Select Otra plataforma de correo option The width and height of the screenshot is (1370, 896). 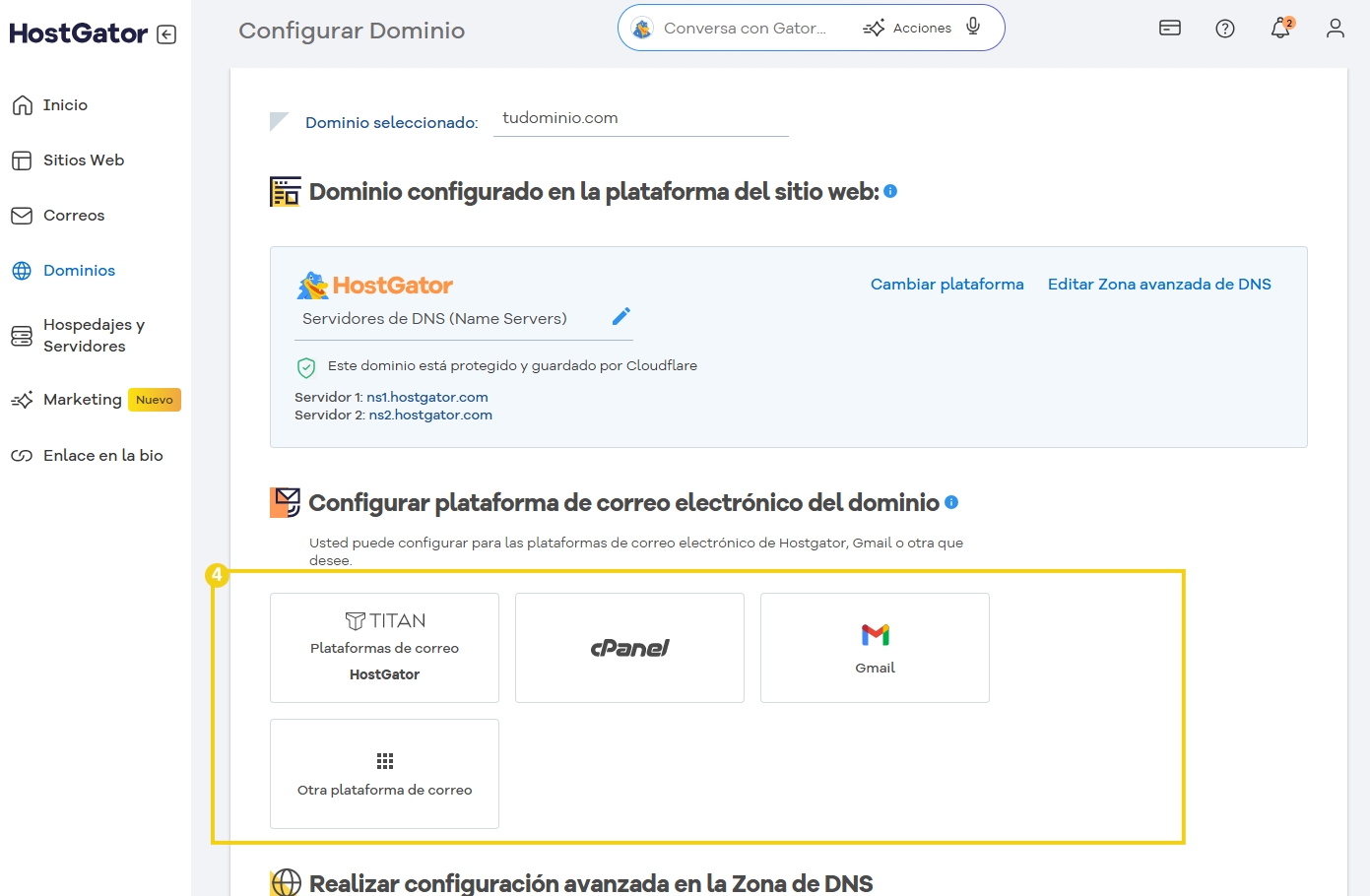click(x=384, y=773)
